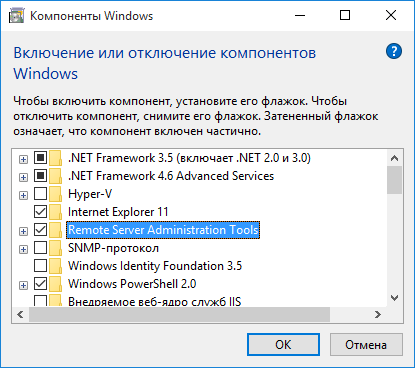Click the vertical scrollbar down arrow
The height and width of the screenshot is (368, 415).
tap(395, 298)
